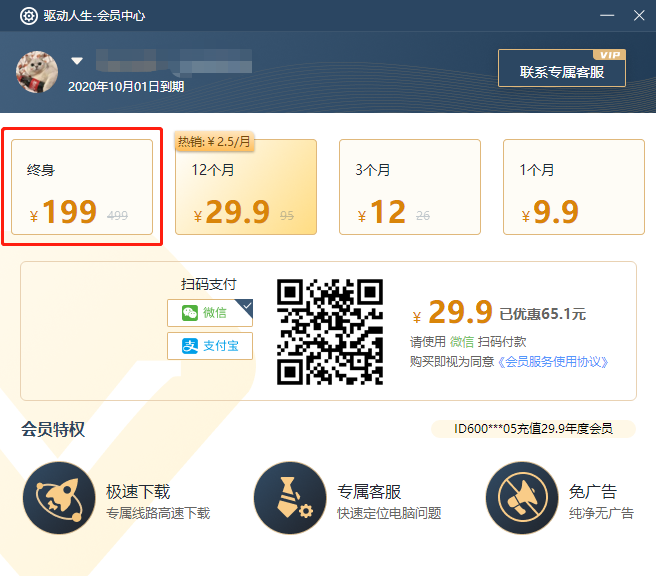Image resolution: width=656 pixels, height=576 pixels.
Task: Minimize the 会员中心 window
Action: point(607,16)
